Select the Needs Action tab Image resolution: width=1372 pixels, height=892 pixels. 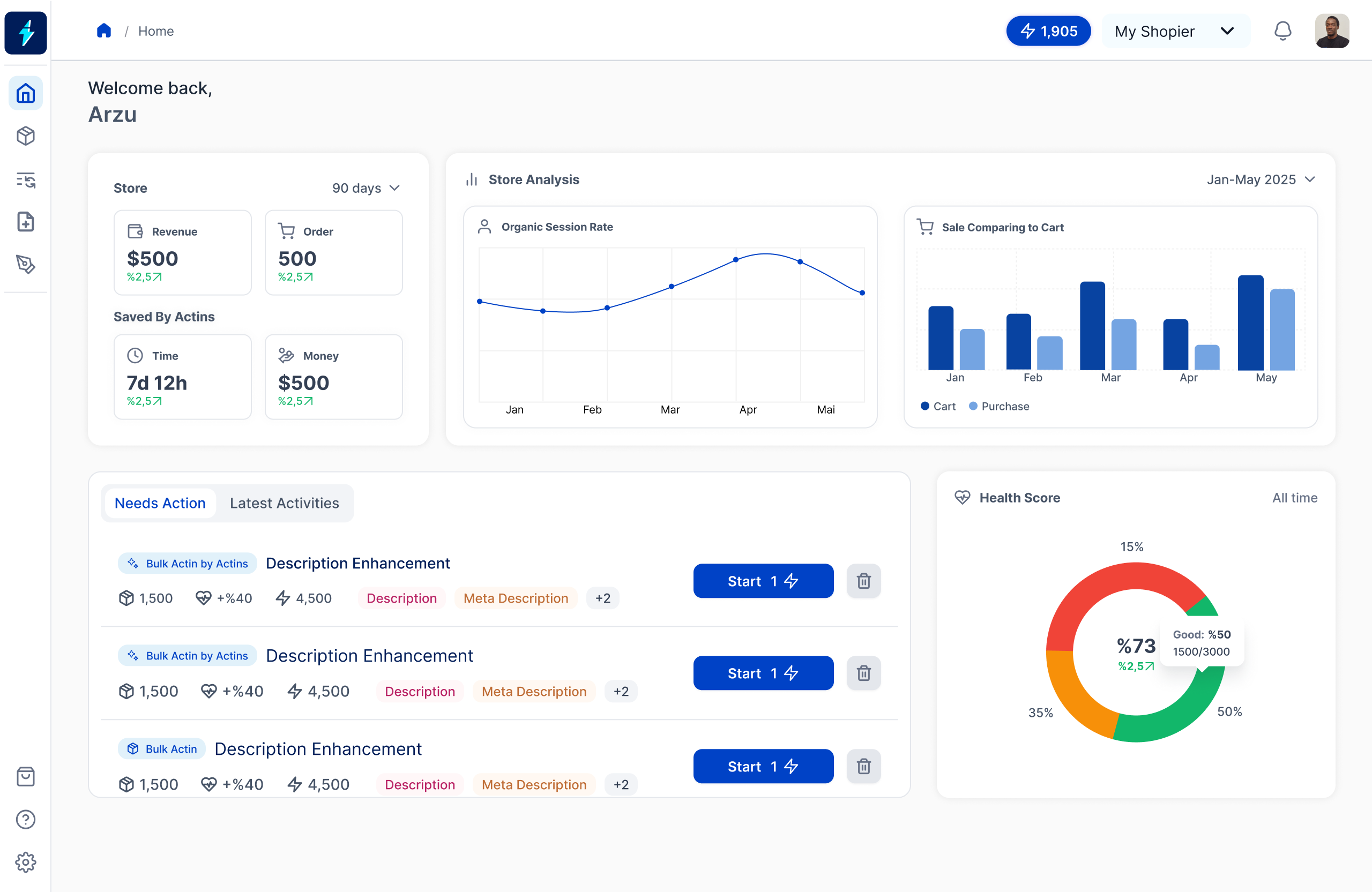[160, 503]
